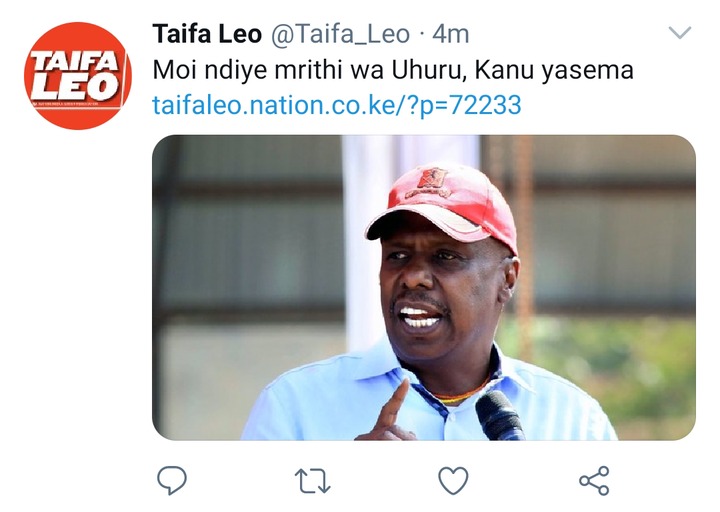The height and width of the screenshot is (512, 720).
Task: Click the reply speech bubble icon
Action: click(172, 480)
